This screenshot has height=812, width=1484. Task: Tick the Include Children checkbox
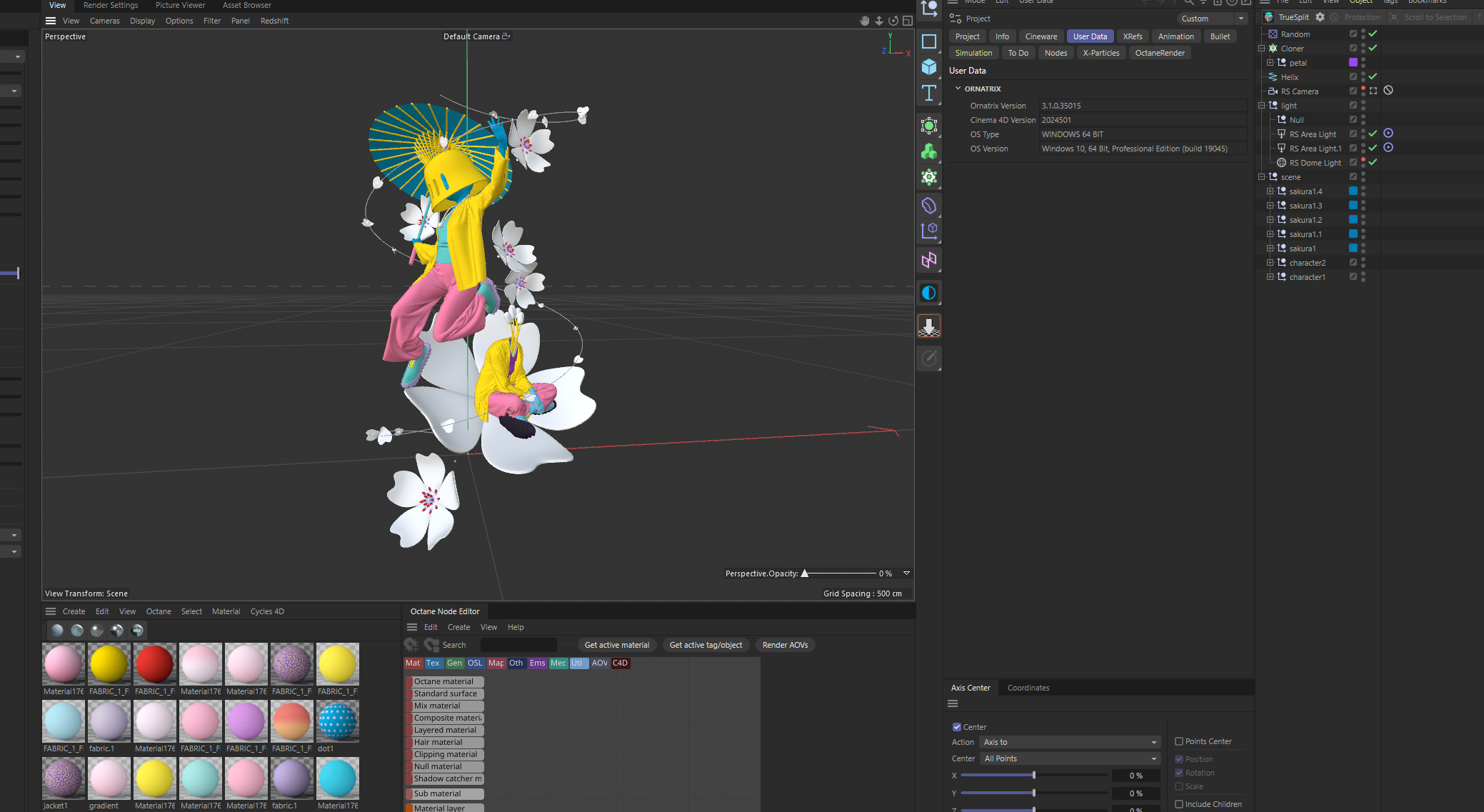1179,804
